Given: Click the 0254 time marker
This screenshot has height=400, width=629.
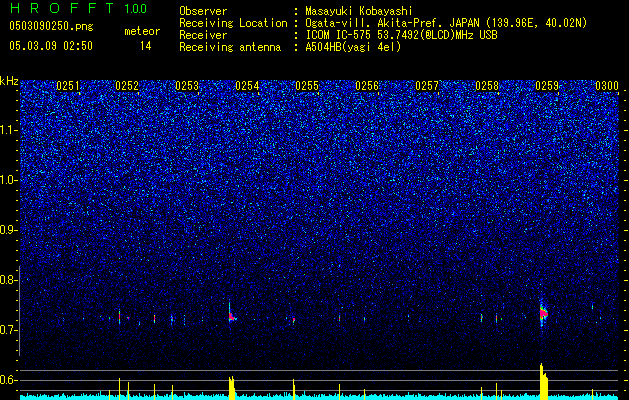Looking at the screenshot, I should tap(247, 86).
